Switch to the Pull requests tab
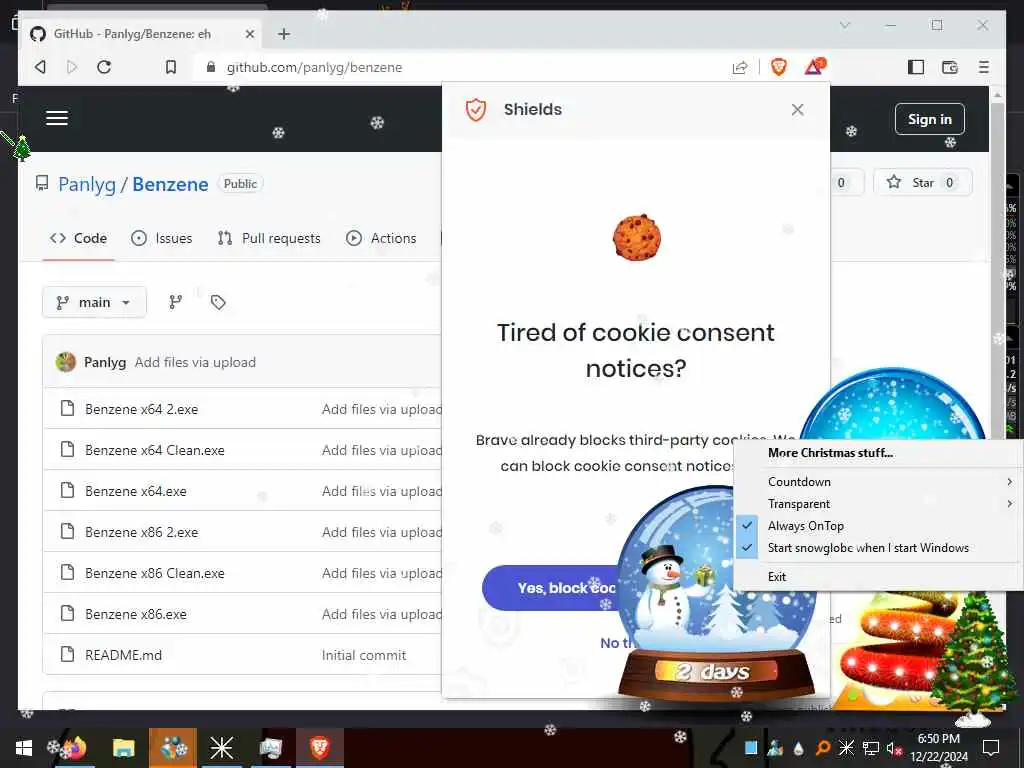The width and height of the screenshot is (1024, 768). pos(269,238)
